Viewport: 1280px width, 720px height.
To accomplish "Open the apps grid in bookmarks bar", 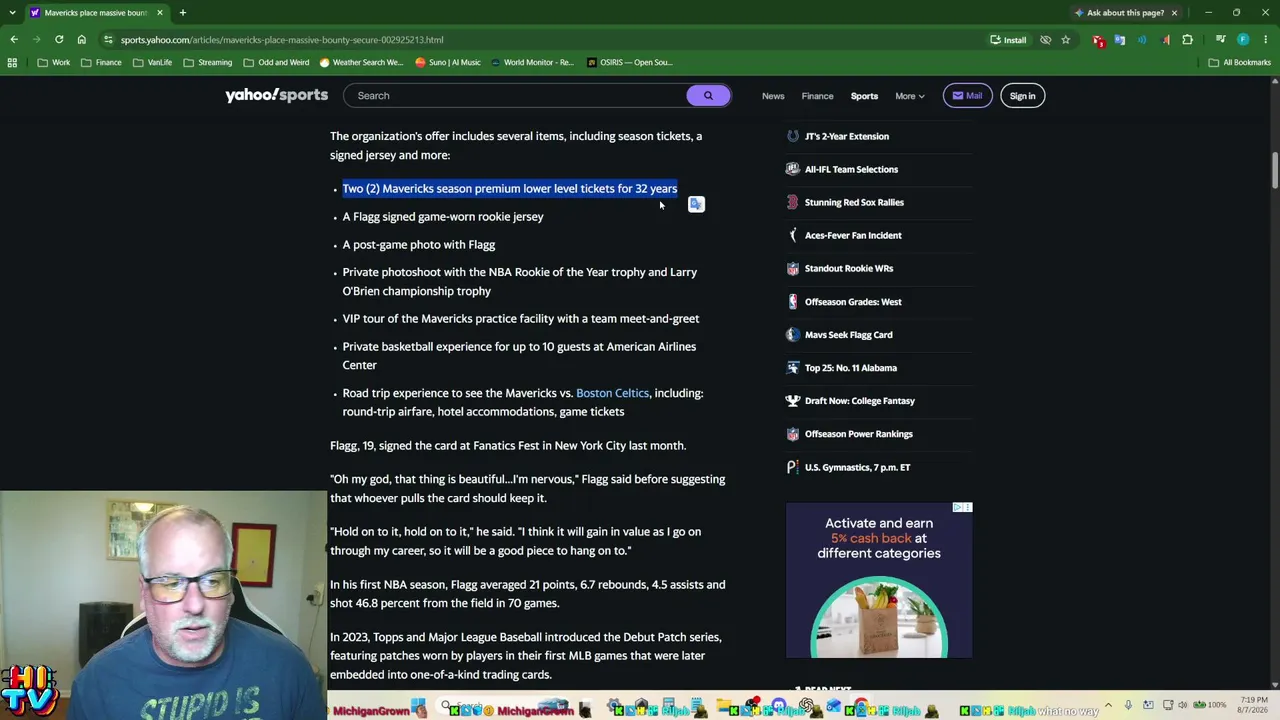I will (x=12, y=62).
